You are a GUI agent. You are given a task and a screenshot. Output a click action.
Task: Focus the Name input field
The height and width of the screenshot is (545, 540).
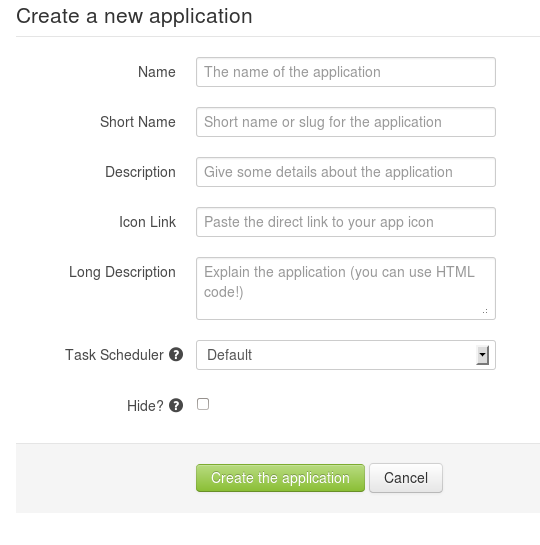pyautogui.click(x=346, y=72)
